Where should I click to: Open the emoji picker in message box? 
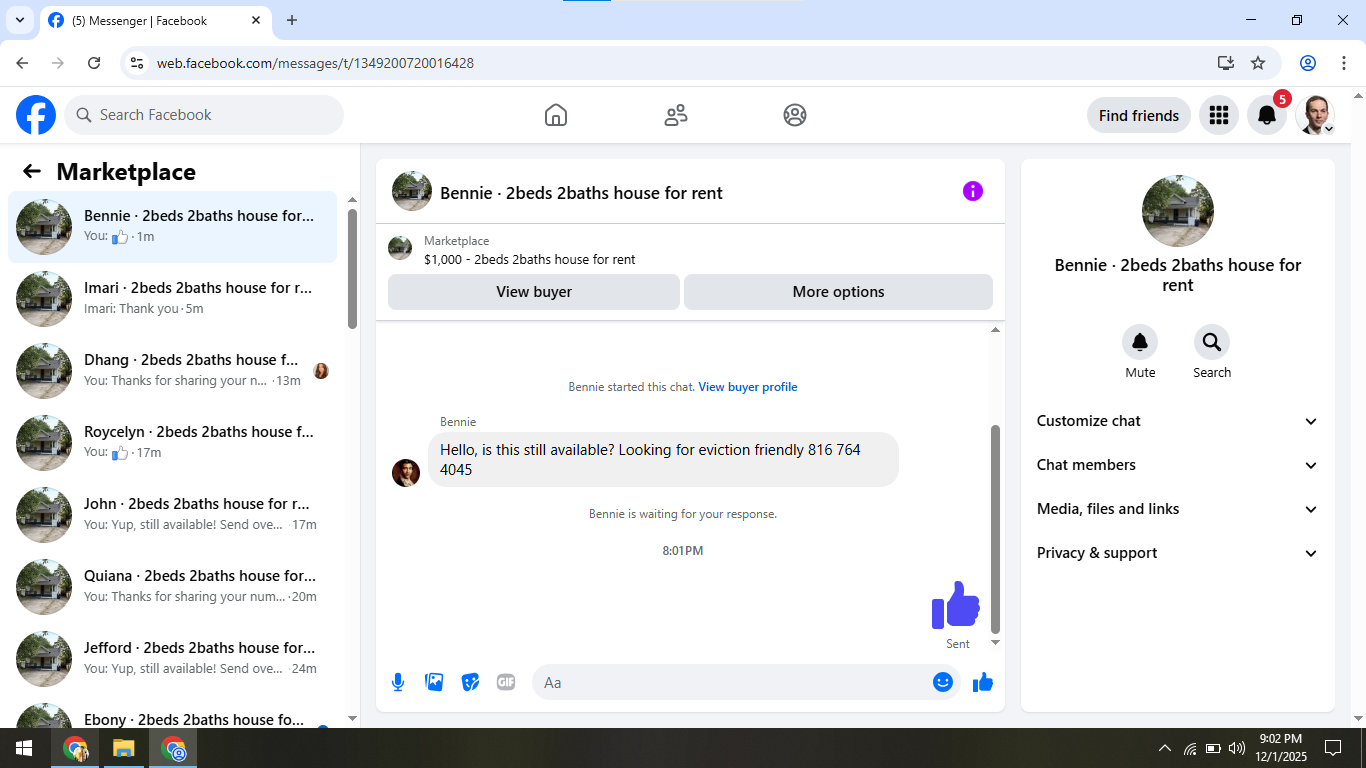[942, 682]
